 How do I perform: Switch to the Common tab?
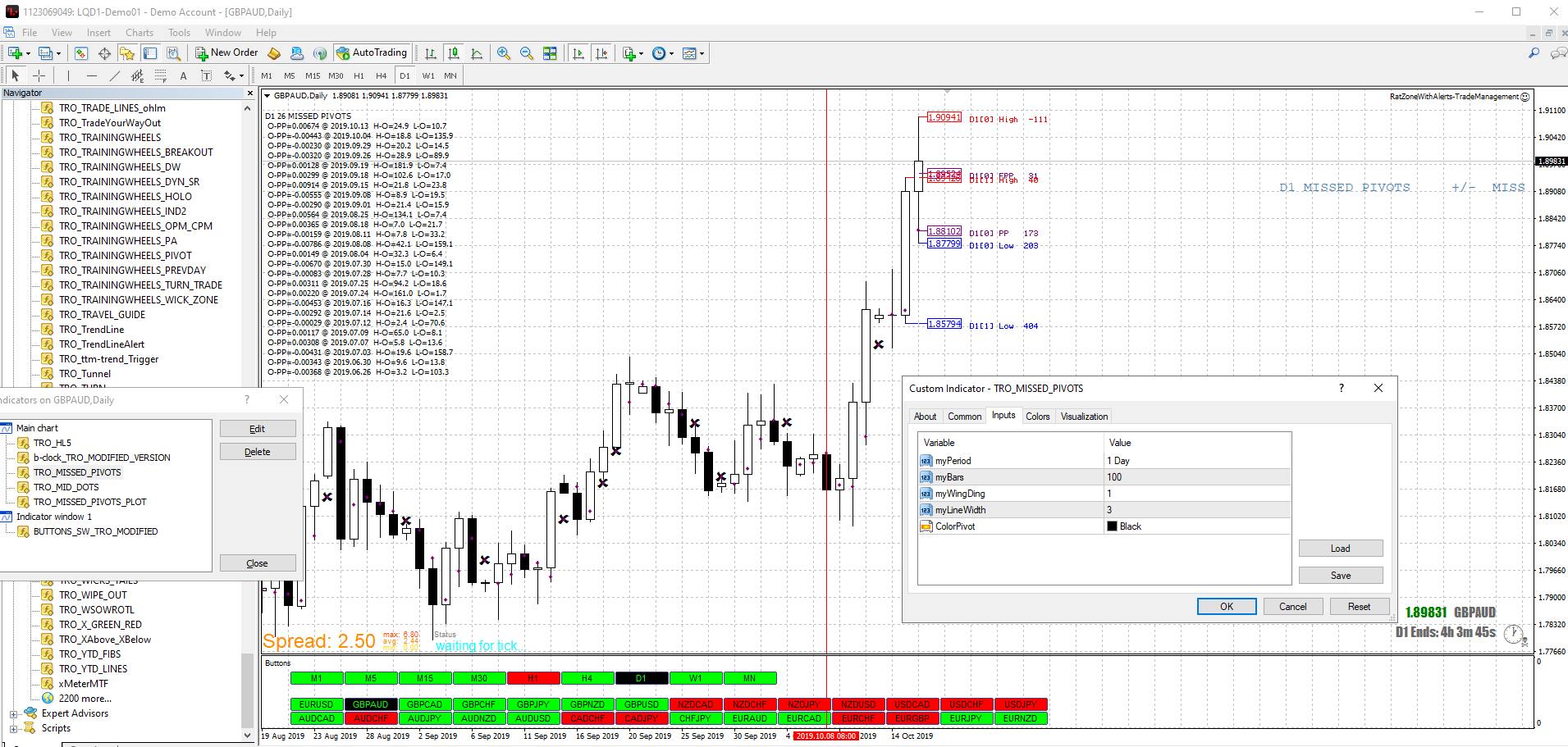coord(965,417)
